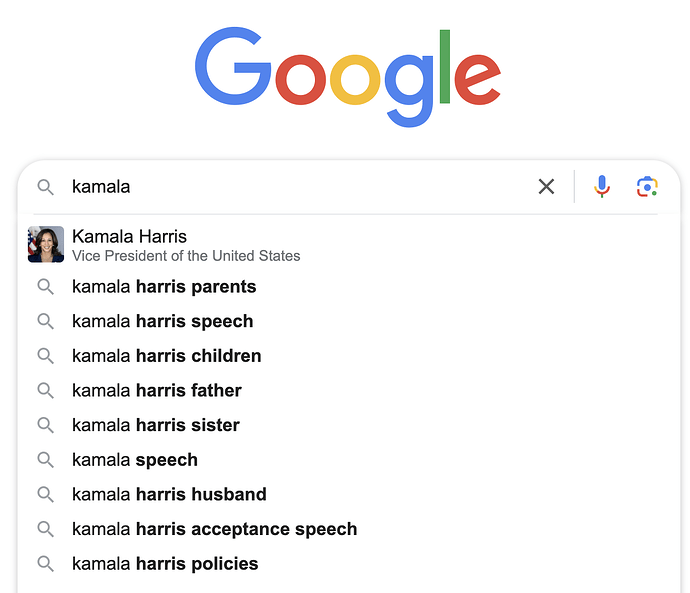Select the Kamala Harris Vice President suggestion

pos(349,245)
